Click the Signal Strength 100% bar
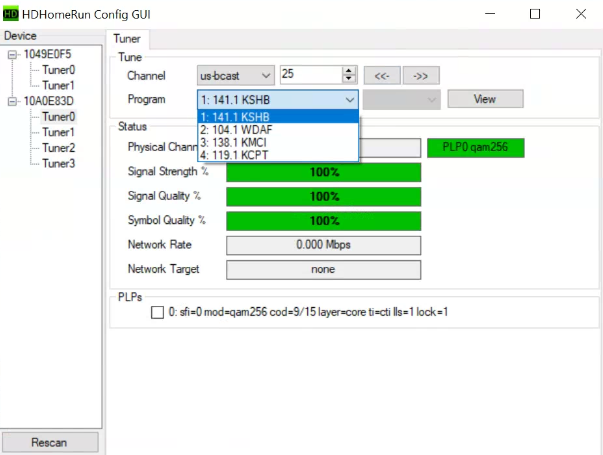603x455 pixels. pos(324,172)
